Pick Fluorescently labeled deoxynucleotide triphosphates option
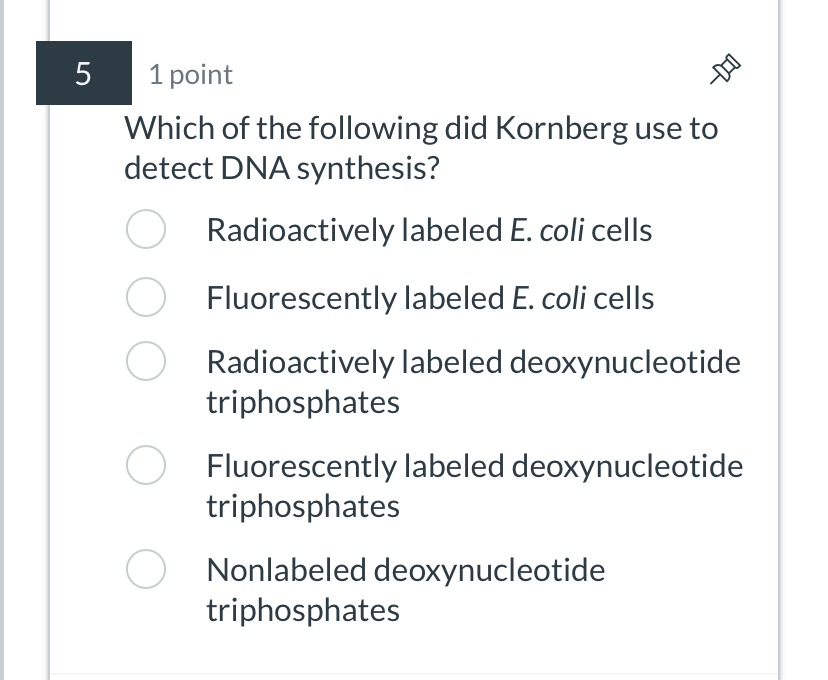 coord(145,465)
